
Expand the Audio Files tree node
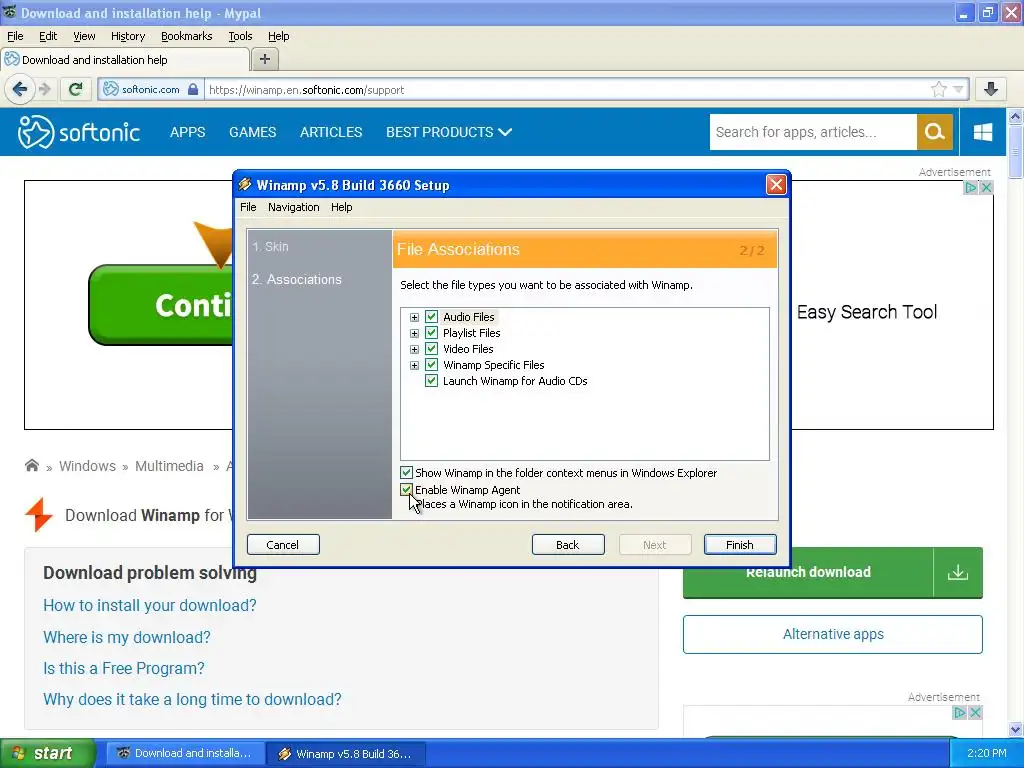(414, 317)
